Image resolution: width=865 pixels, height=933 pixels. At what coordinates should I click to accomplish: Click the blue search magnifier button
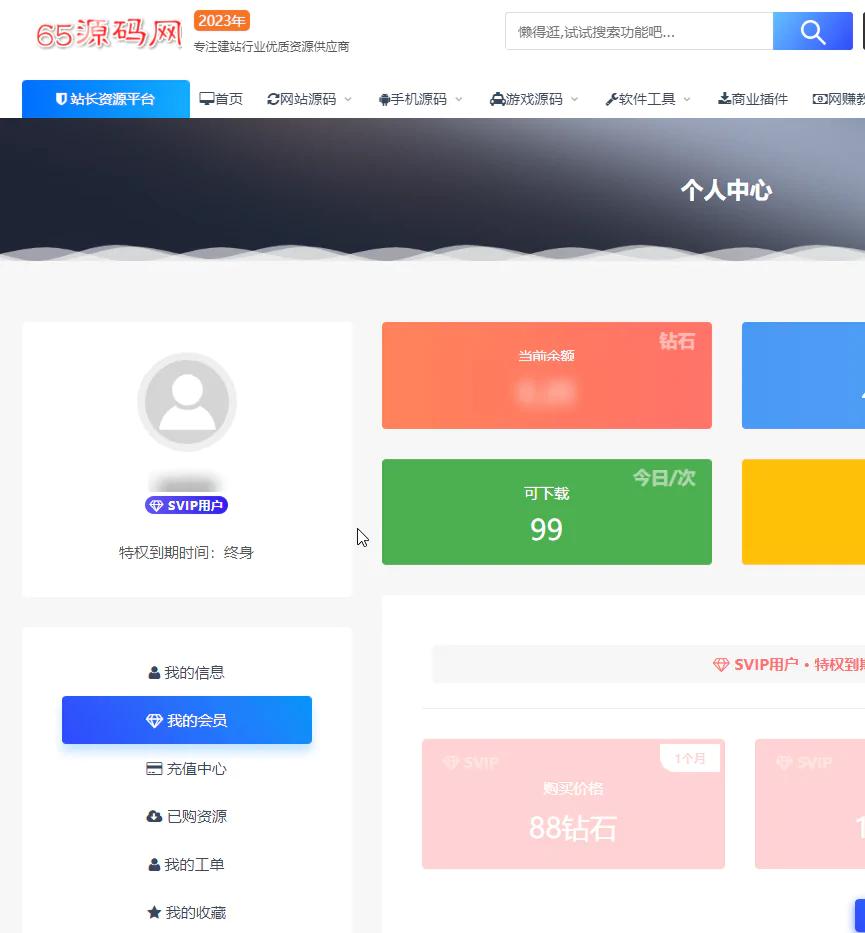(813, 31)
